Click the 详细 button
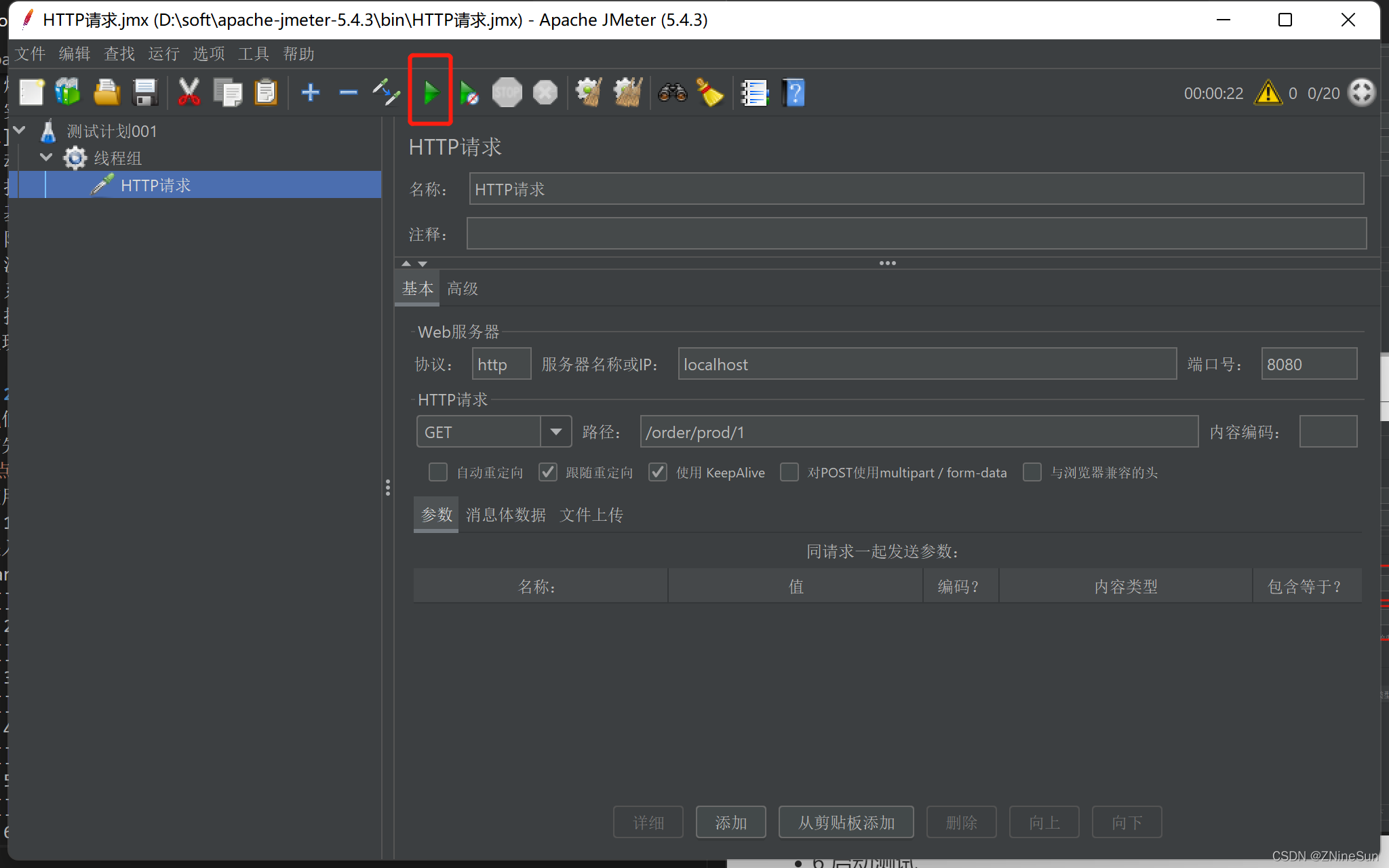1389x868 pixels. coord(648,823)
